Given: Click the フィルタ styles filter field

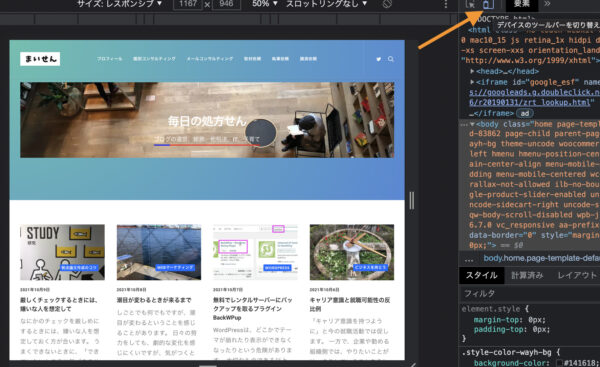Looking at the screenshot, I should pyautogui.click(x=530, y=294).
